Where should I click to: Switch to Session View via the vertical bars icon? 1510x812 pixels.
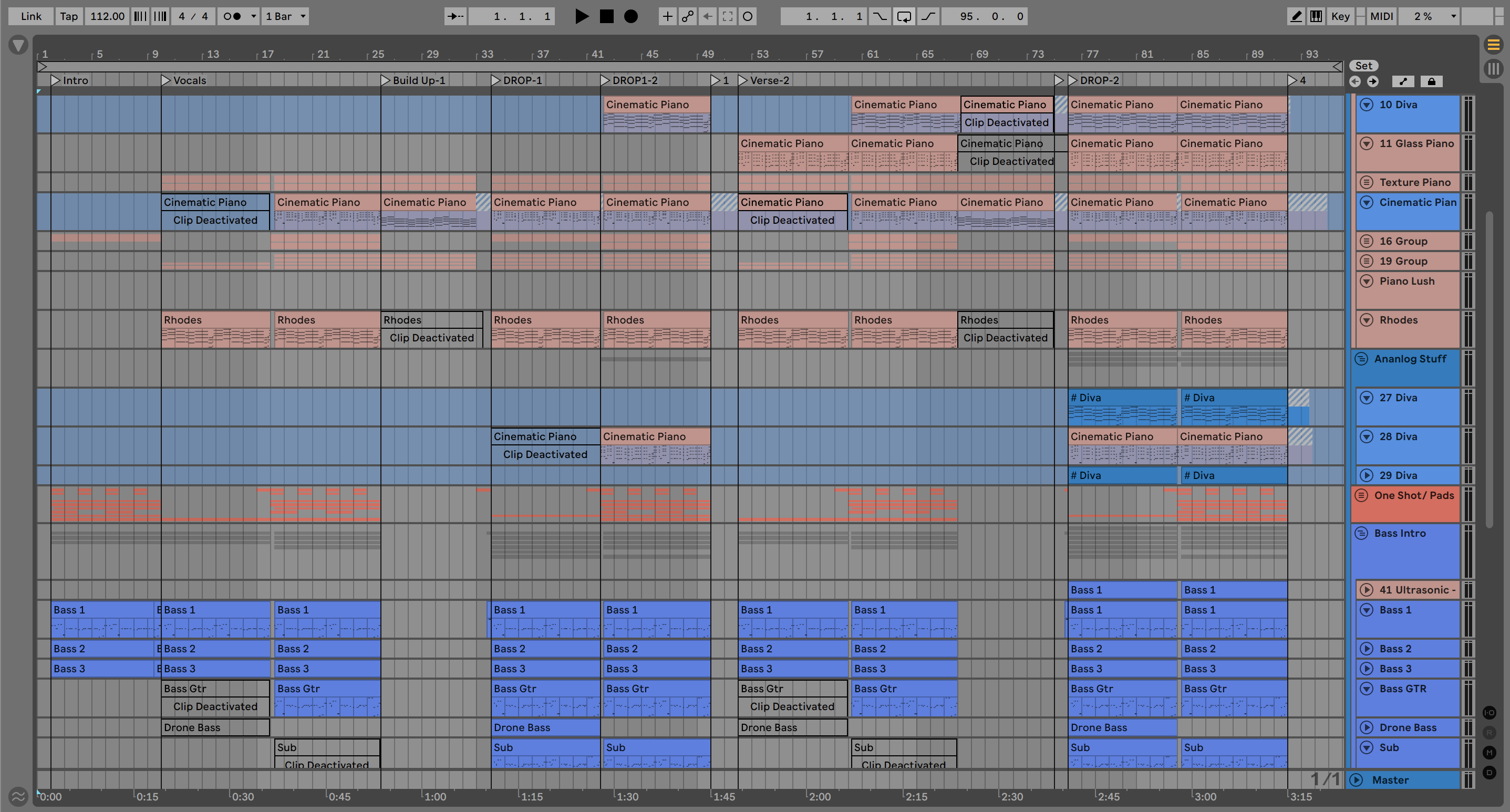coord(1493,69)
